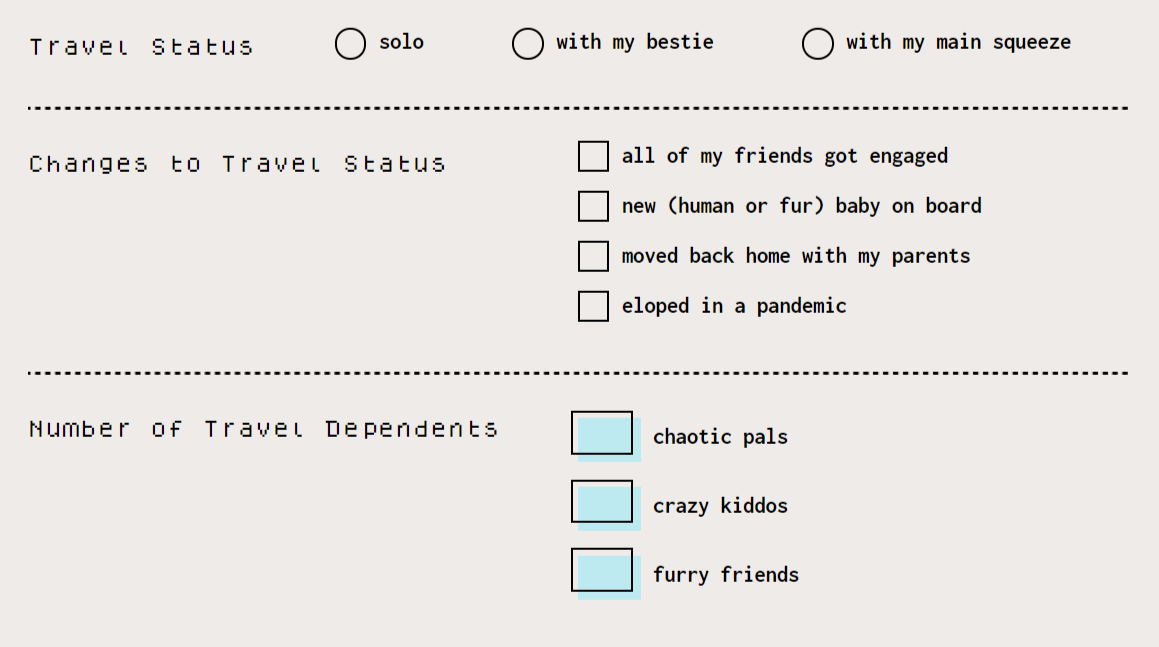Toggle the 'eloped in a pandemic' checkbox
Screen dimensions: 1159x647
coord(593,306)
